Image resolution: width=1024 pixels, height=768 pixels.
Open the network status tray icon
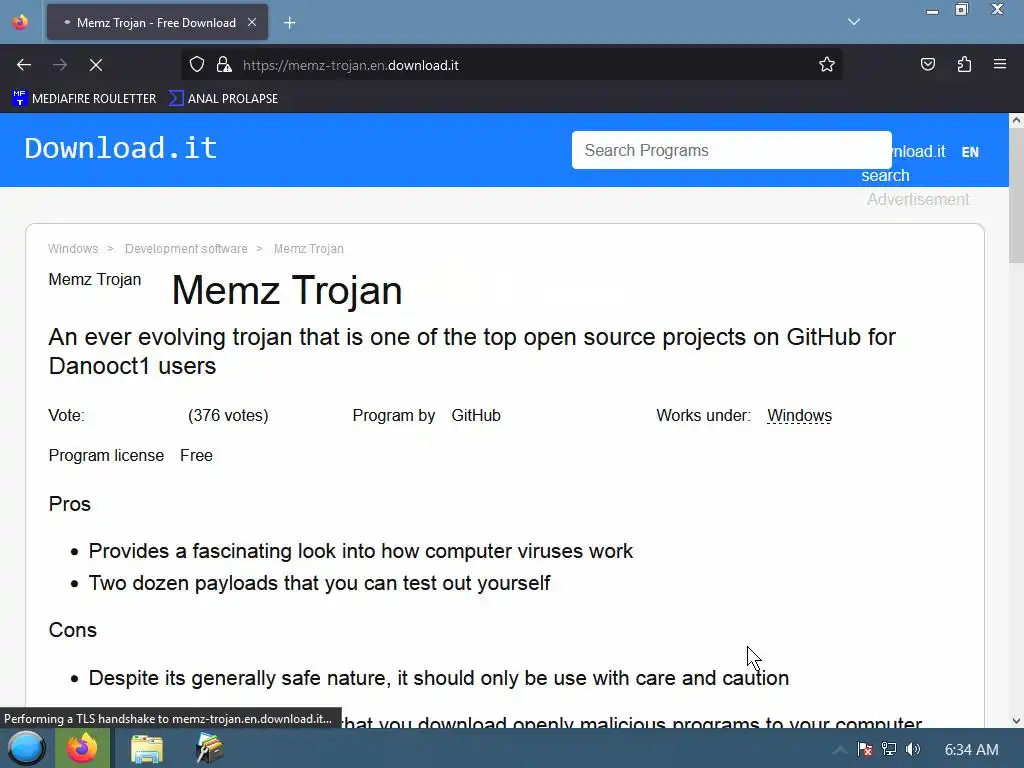point(889,750)
